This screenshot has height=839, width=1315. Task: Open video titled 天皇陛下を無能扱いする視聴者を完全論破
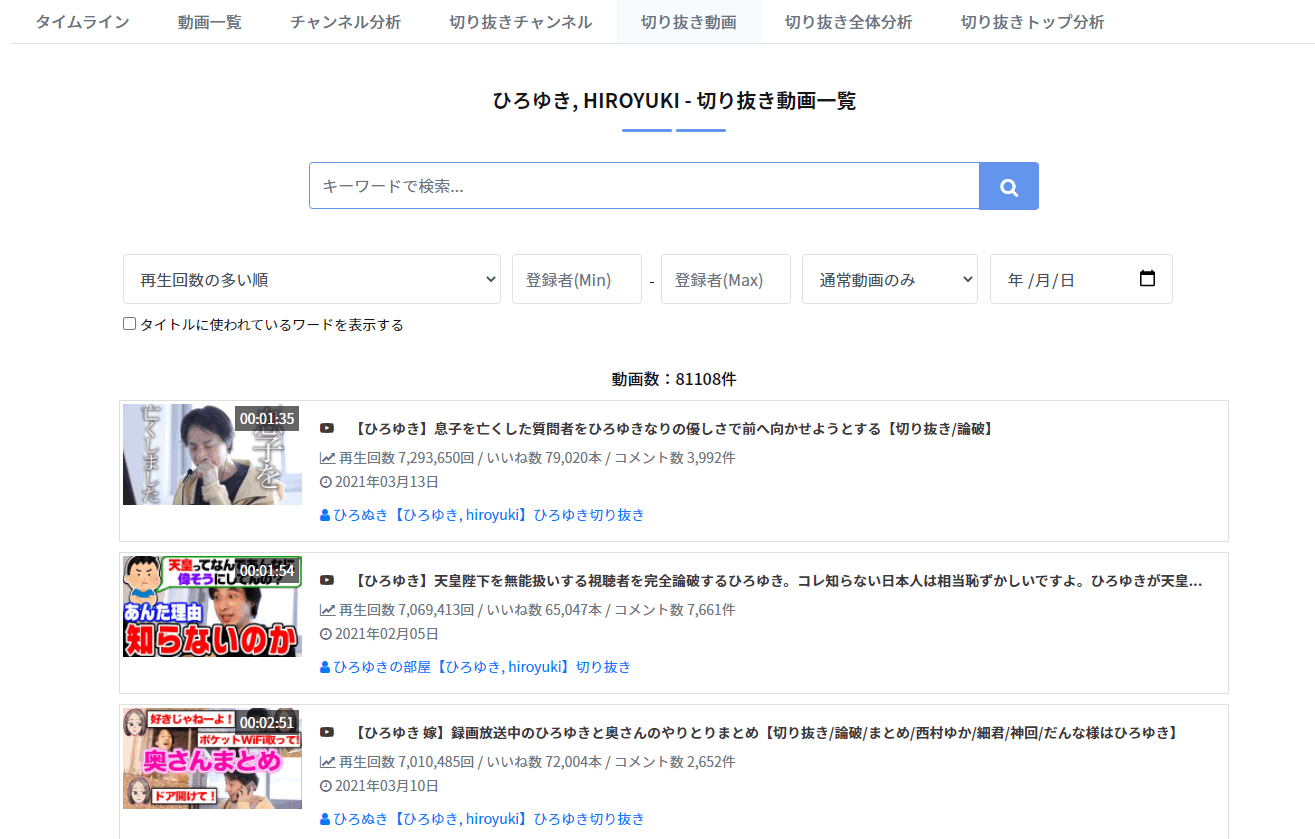pos(778,581)
